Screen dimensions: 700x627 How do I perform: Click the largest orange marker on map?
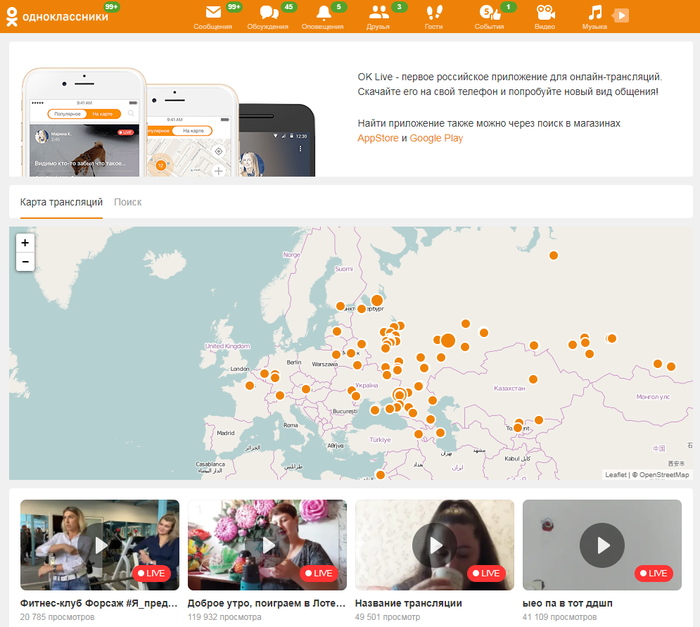pyautogui.click(x=448, y=341)
